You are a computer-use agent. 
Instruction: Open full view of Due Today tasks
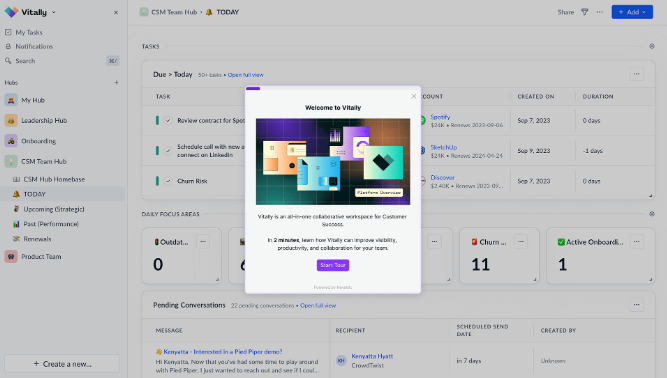coord(245,75)
